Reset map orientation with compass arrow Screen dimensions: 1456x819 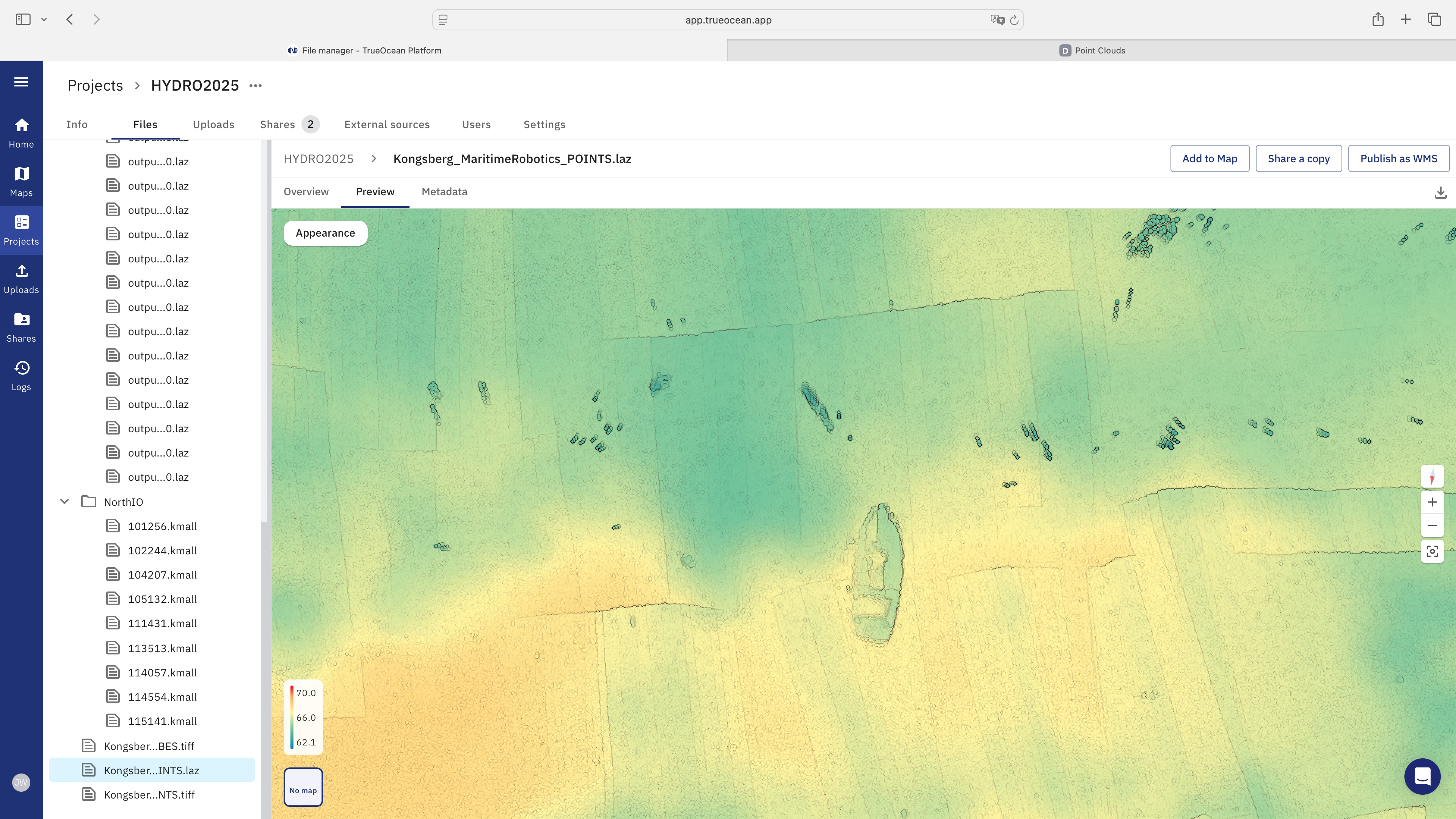[1432, 477]
